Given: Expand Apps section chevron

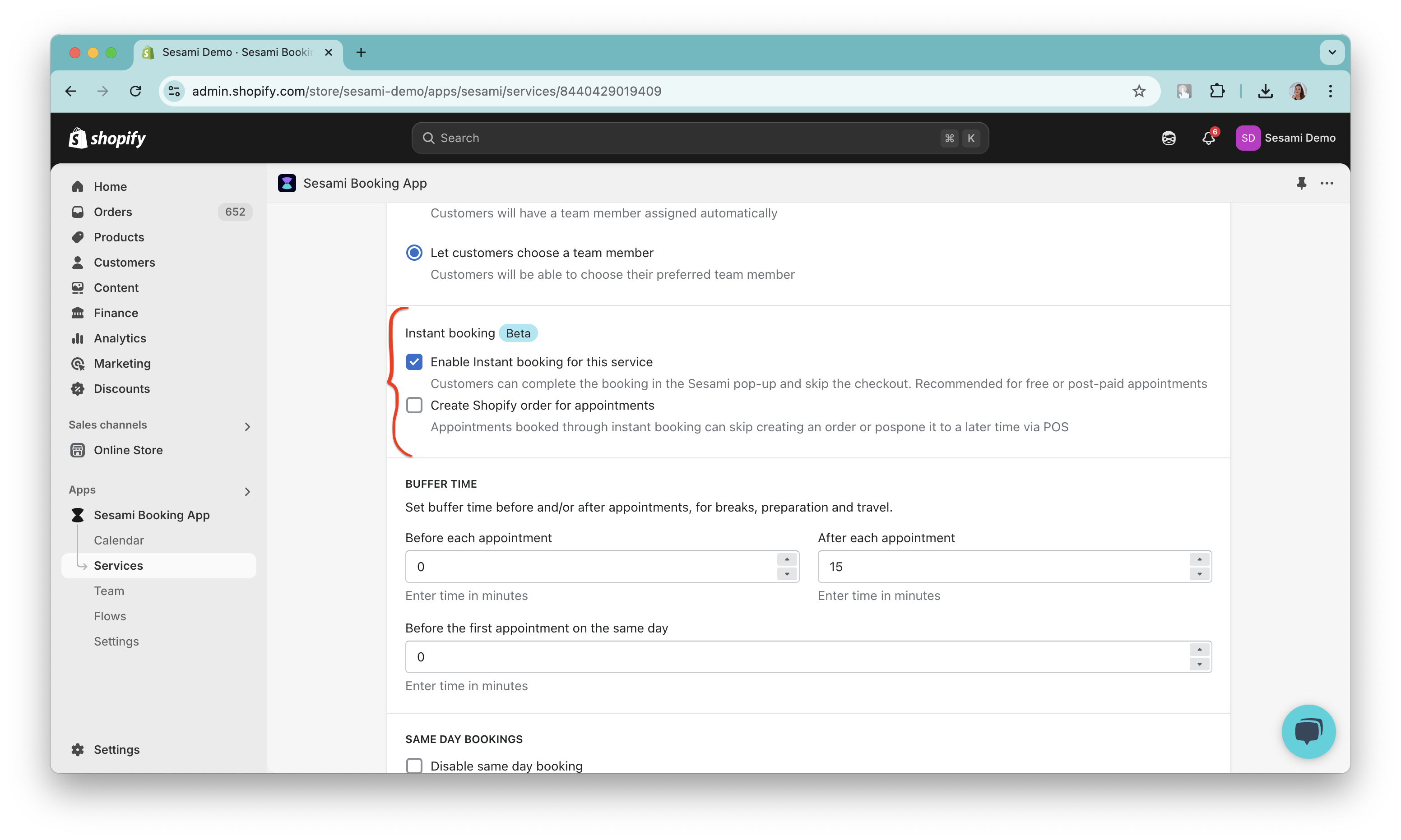Looking at the screenshot, I should click(247, 491).
